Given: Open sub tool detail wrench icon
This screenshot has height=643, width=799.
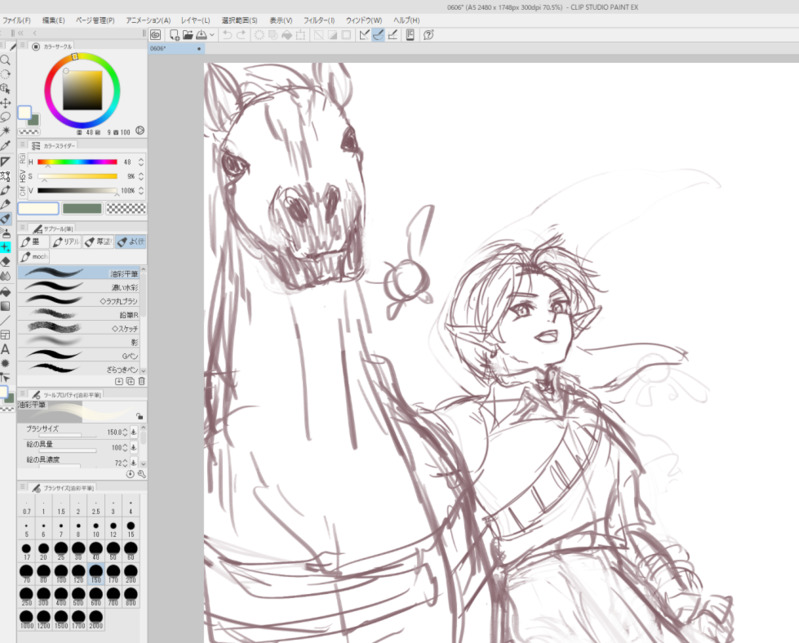Looking at the screenshot, I should 142,474.
